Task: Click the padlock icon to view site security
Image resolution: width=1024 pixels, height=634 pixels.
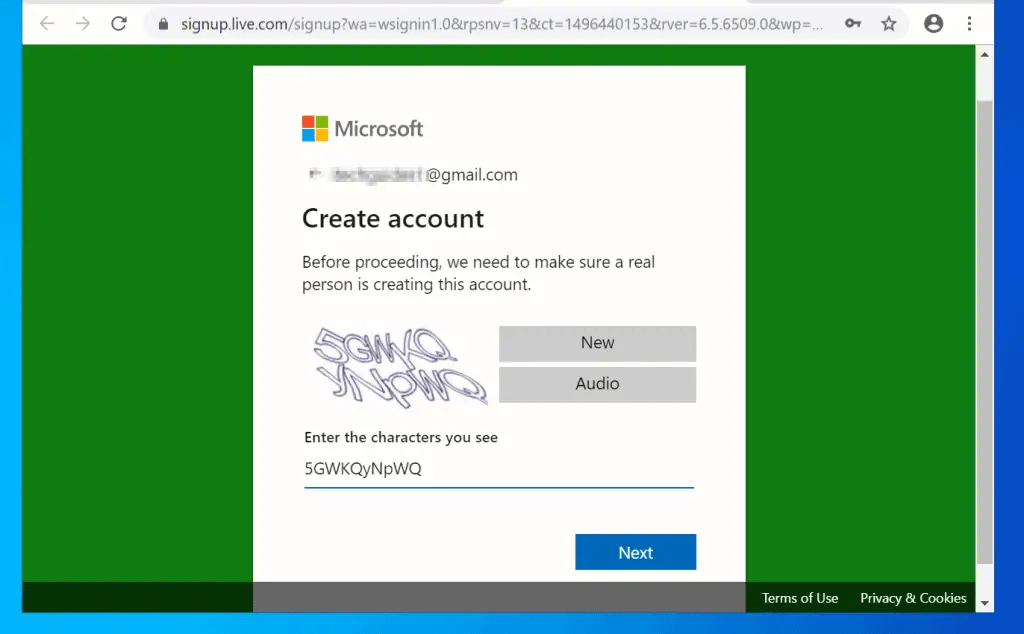Action: [162, 23]
